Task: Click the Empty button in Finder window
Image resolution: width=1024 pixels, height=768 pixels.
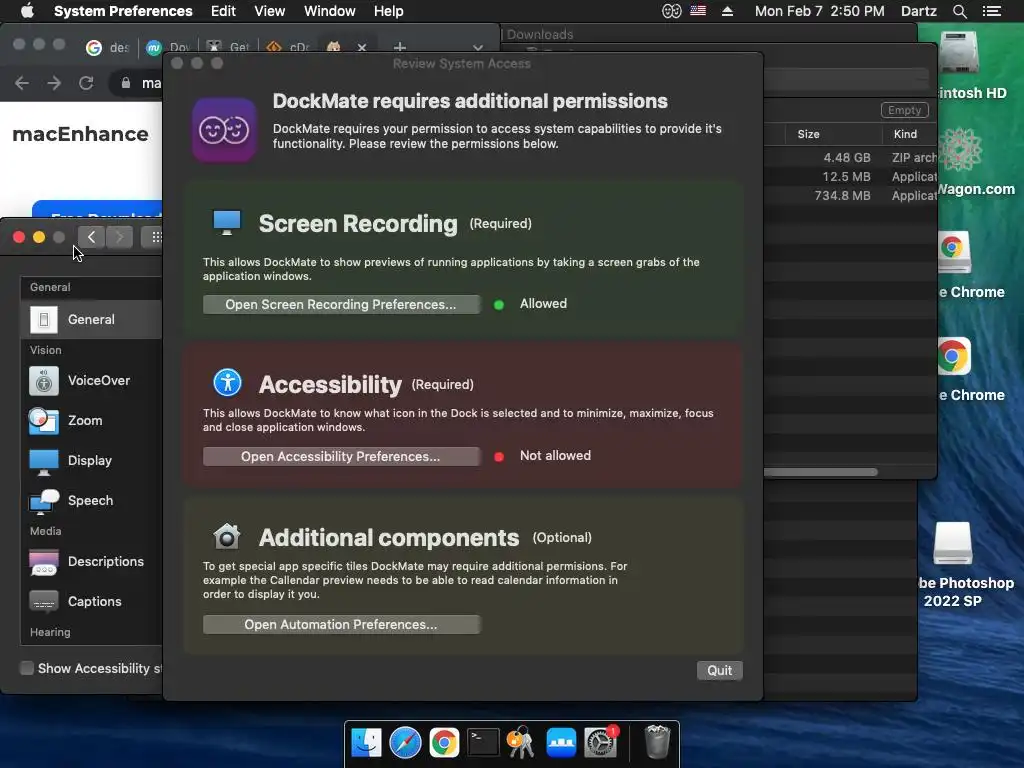Action: pyautogui.click(x=904, y=110)
